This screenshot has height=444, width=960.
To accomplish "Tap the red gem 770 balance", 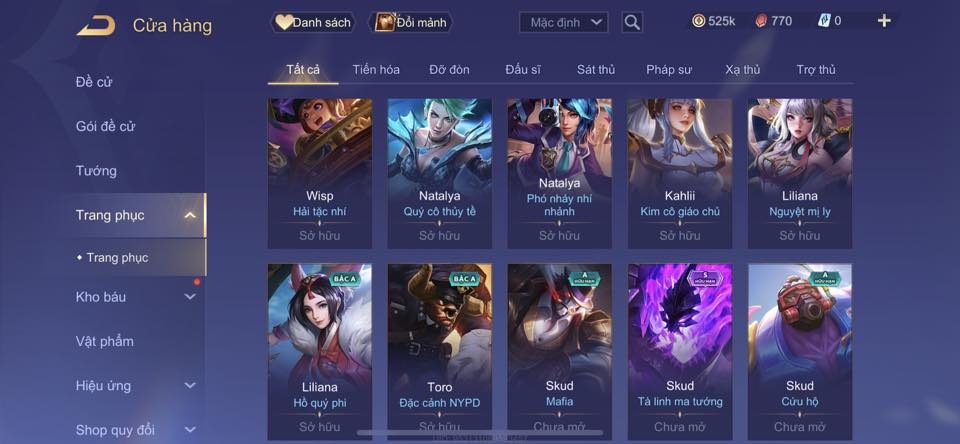I will (x=773, y=21).
